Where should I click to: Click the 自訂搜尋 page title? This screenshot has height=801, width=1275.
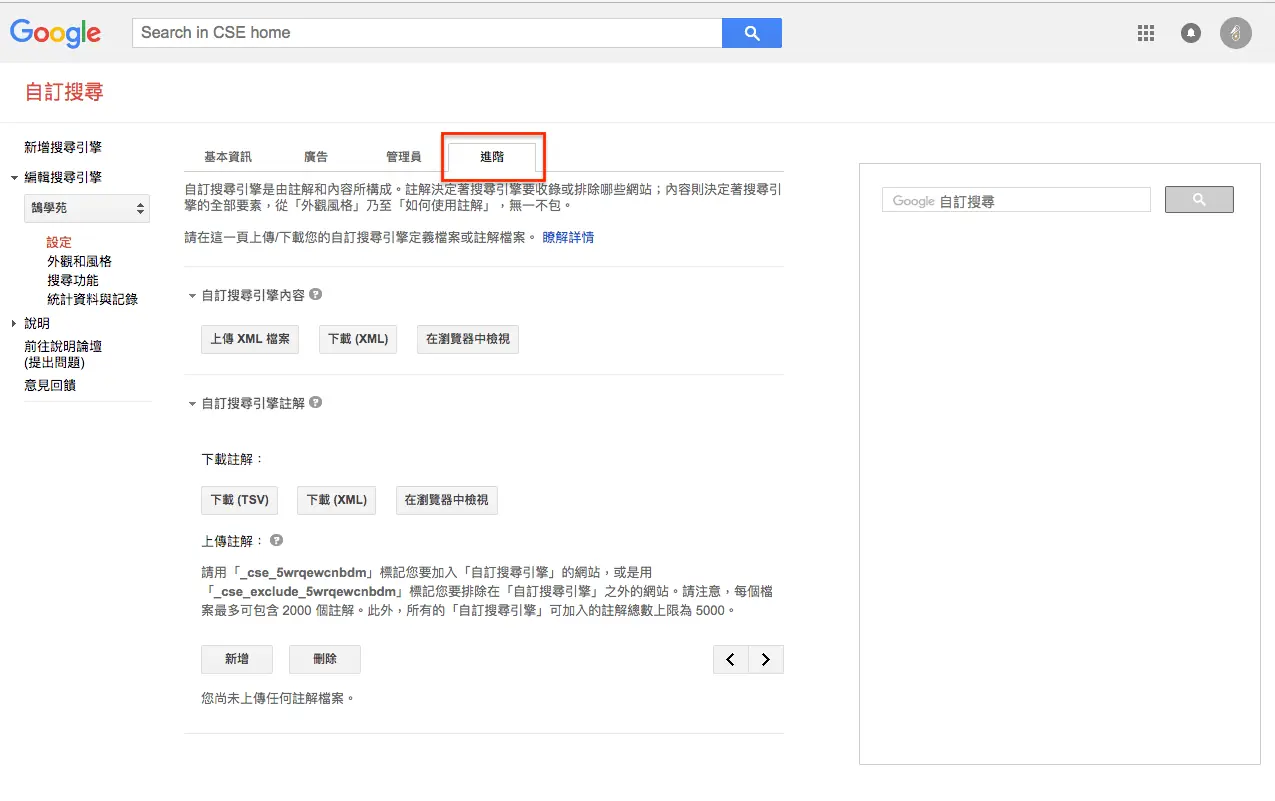(64, 92)
